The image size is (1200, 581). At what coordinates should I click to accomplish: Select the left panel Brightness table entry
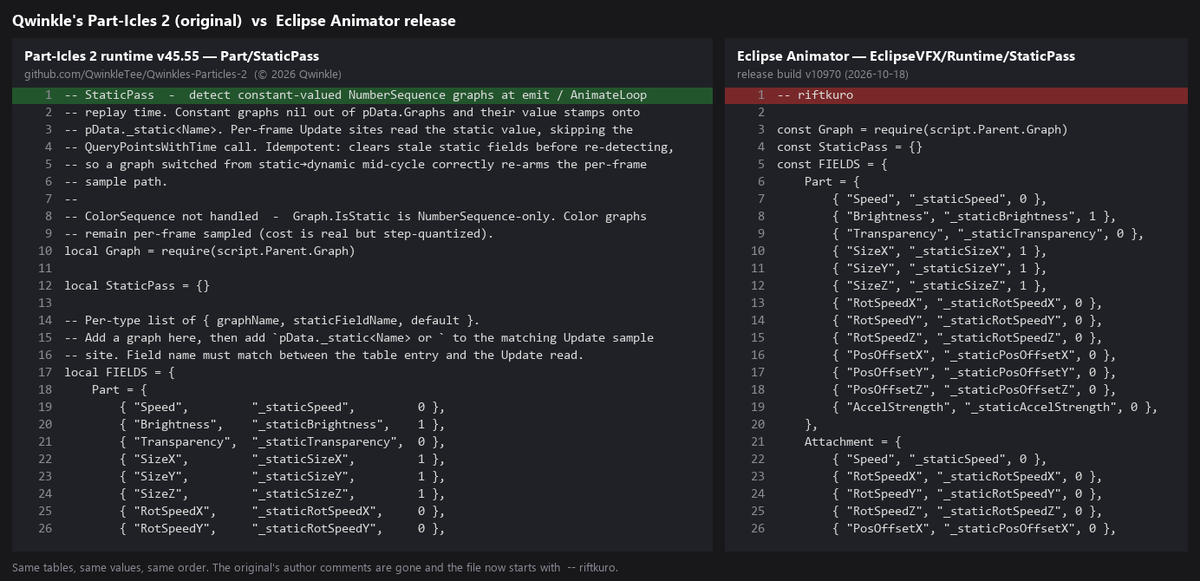click(x=281, y=424)
